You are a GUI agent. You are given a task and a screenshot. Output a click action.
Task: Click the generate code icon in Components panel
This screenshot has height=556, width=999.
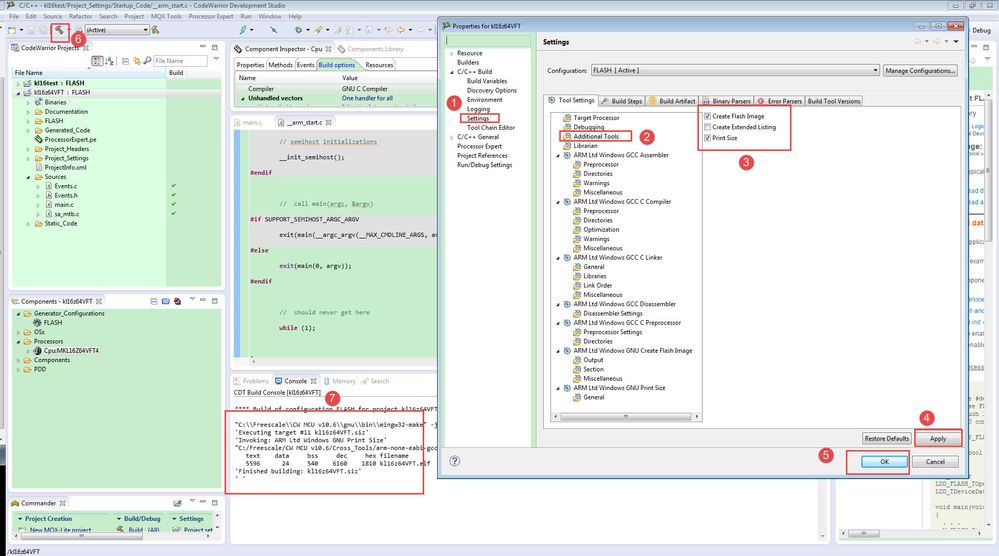[177, 301]
